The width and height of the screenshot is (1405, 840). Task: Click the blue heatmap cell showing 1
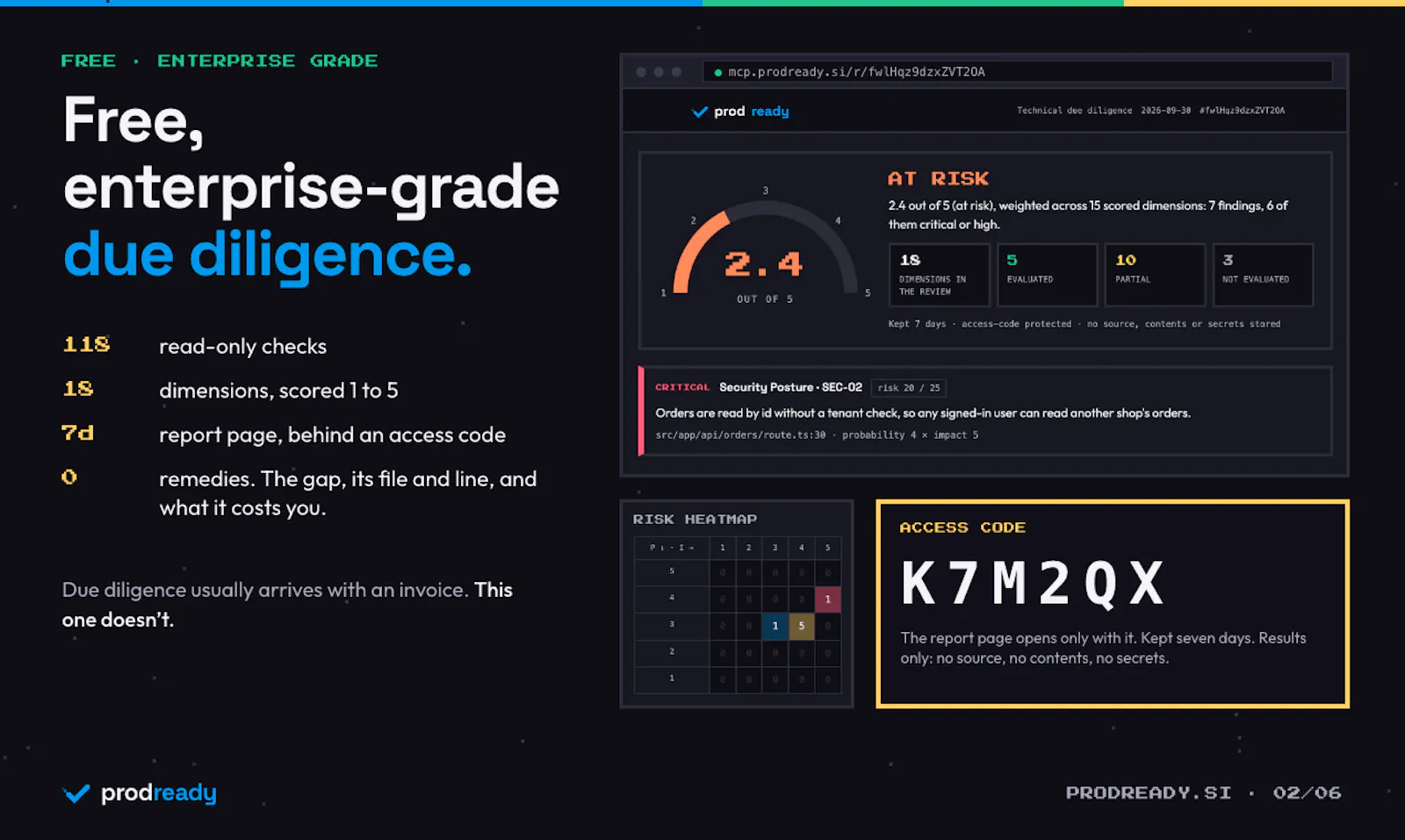775,626
